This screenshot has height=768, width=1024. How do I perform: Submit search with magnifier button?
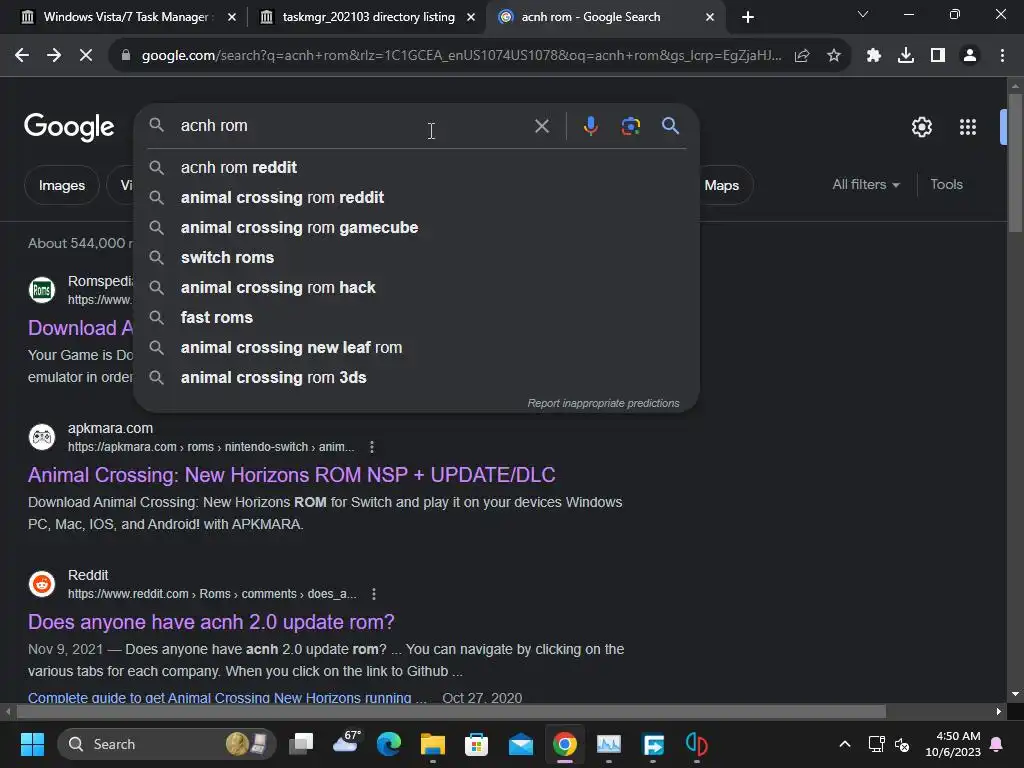point(670,125)
